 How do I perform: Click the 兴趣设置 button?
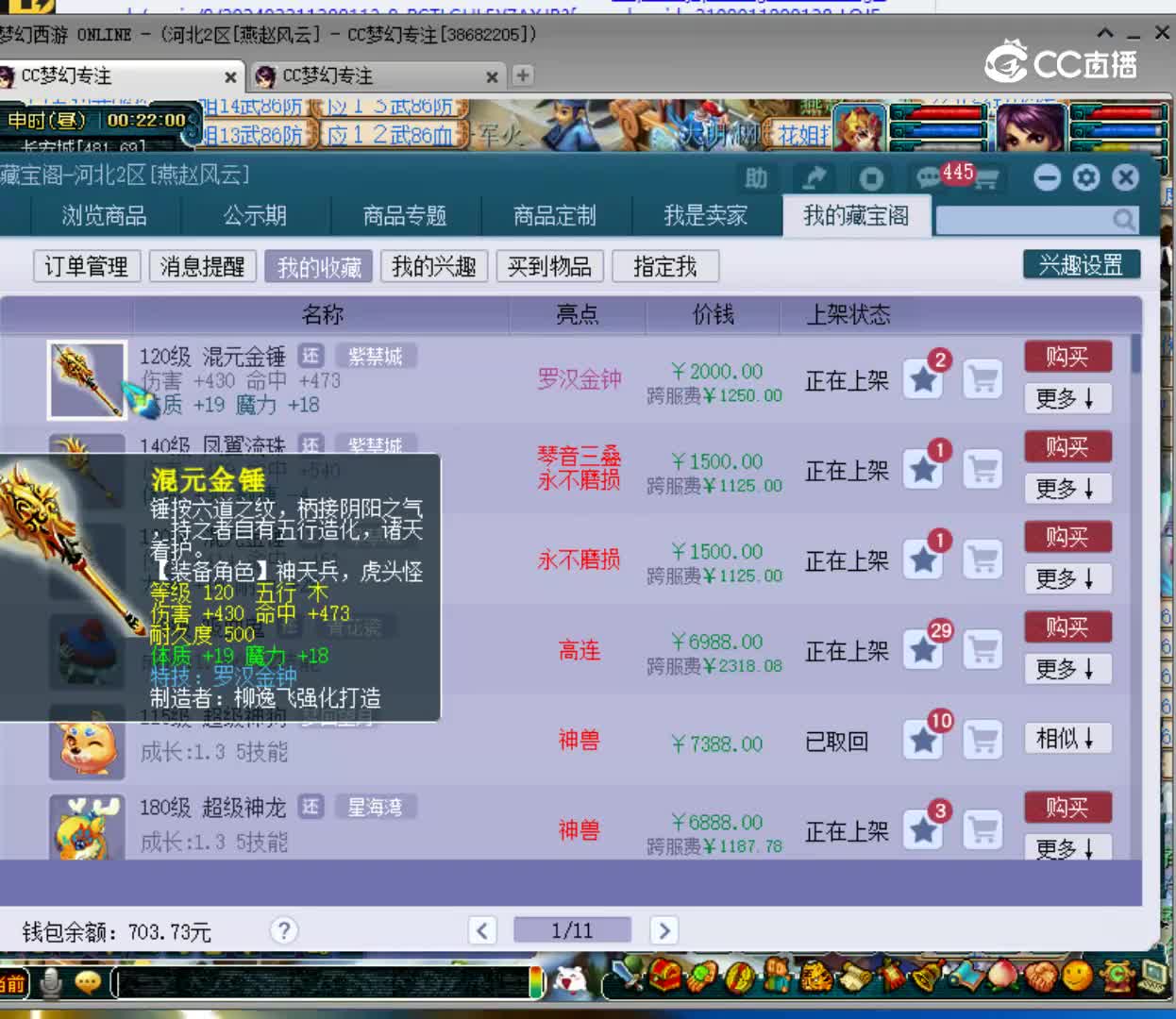point(1082,265)
